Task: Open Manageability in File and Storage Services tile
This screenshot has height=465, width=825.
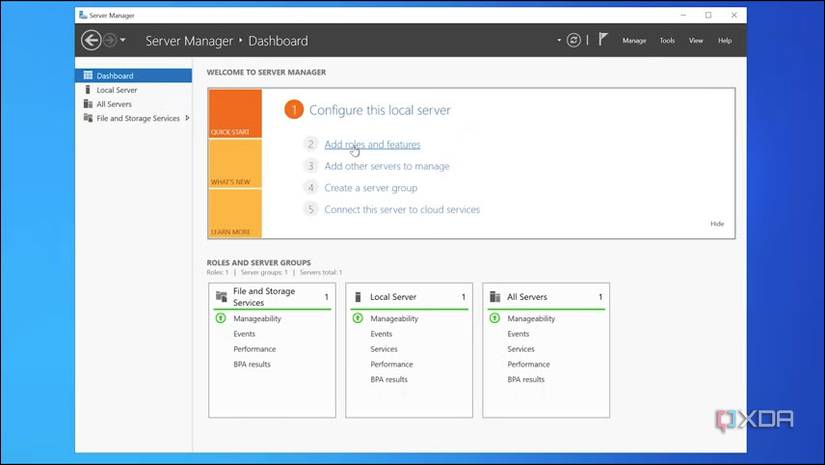Action: [257, 319]
